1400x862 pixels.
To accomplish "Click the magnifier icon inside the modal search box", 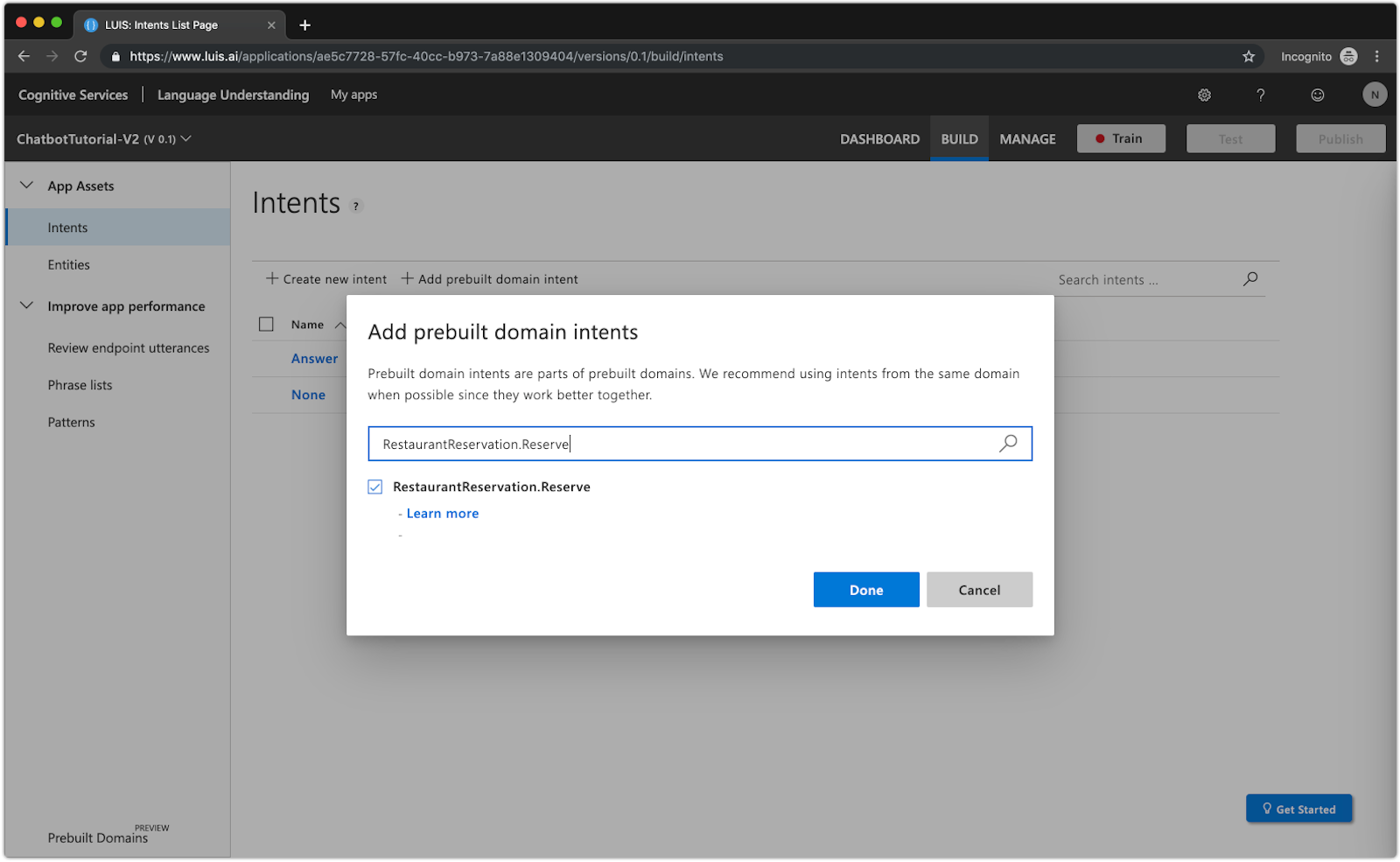I will click(x=1008, y=444).
